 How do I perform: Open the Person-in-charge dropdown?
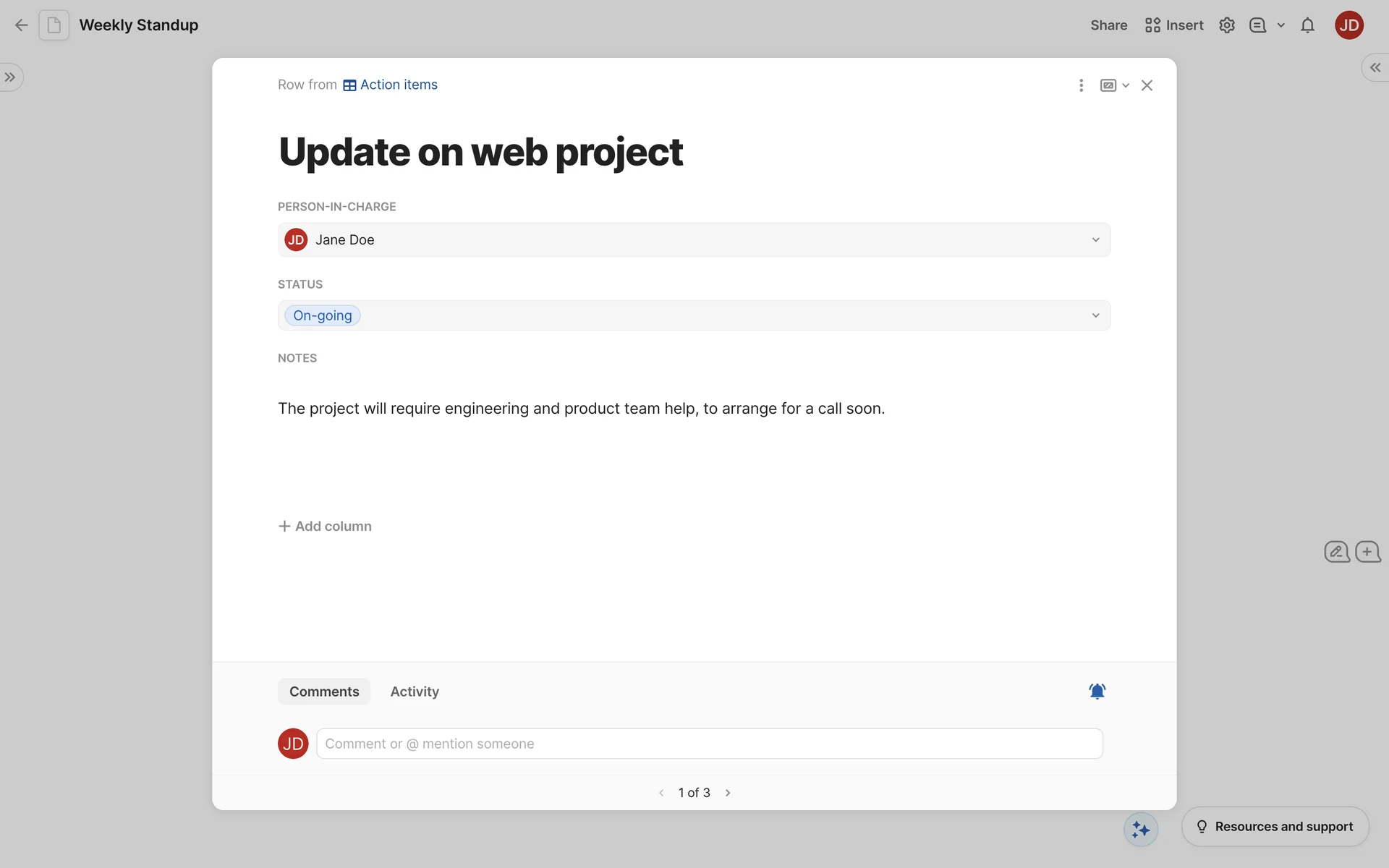tap(694, 239)
